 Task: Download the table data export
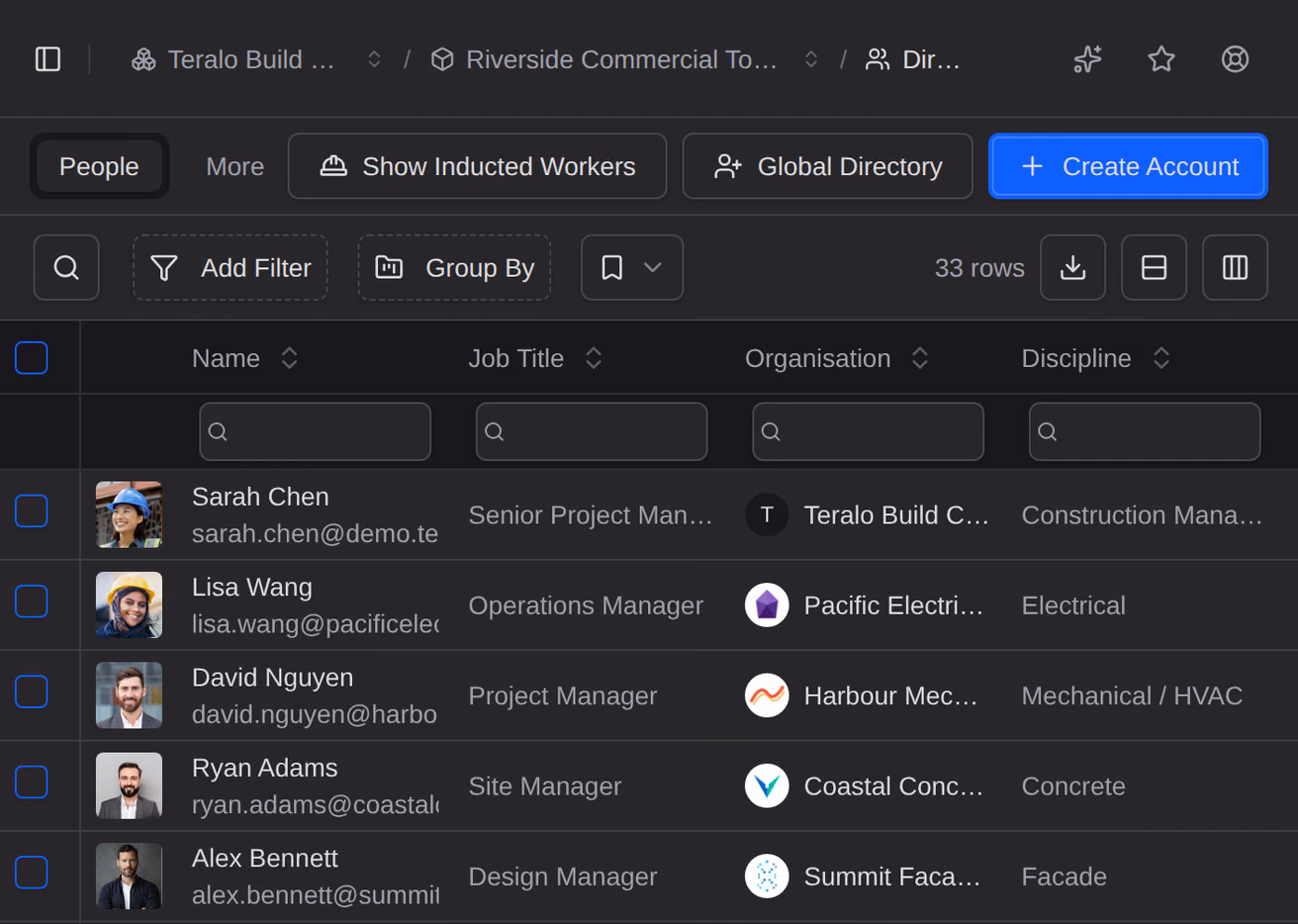click(1072, 267)
